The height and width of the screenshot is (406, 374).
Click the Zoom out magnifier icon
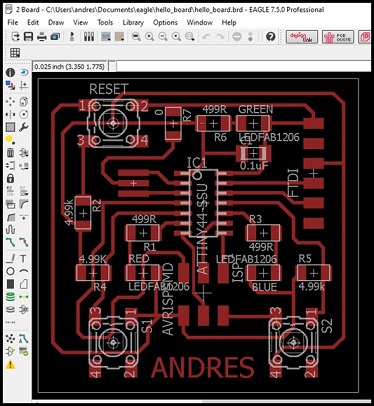click(x=163, y=36)
